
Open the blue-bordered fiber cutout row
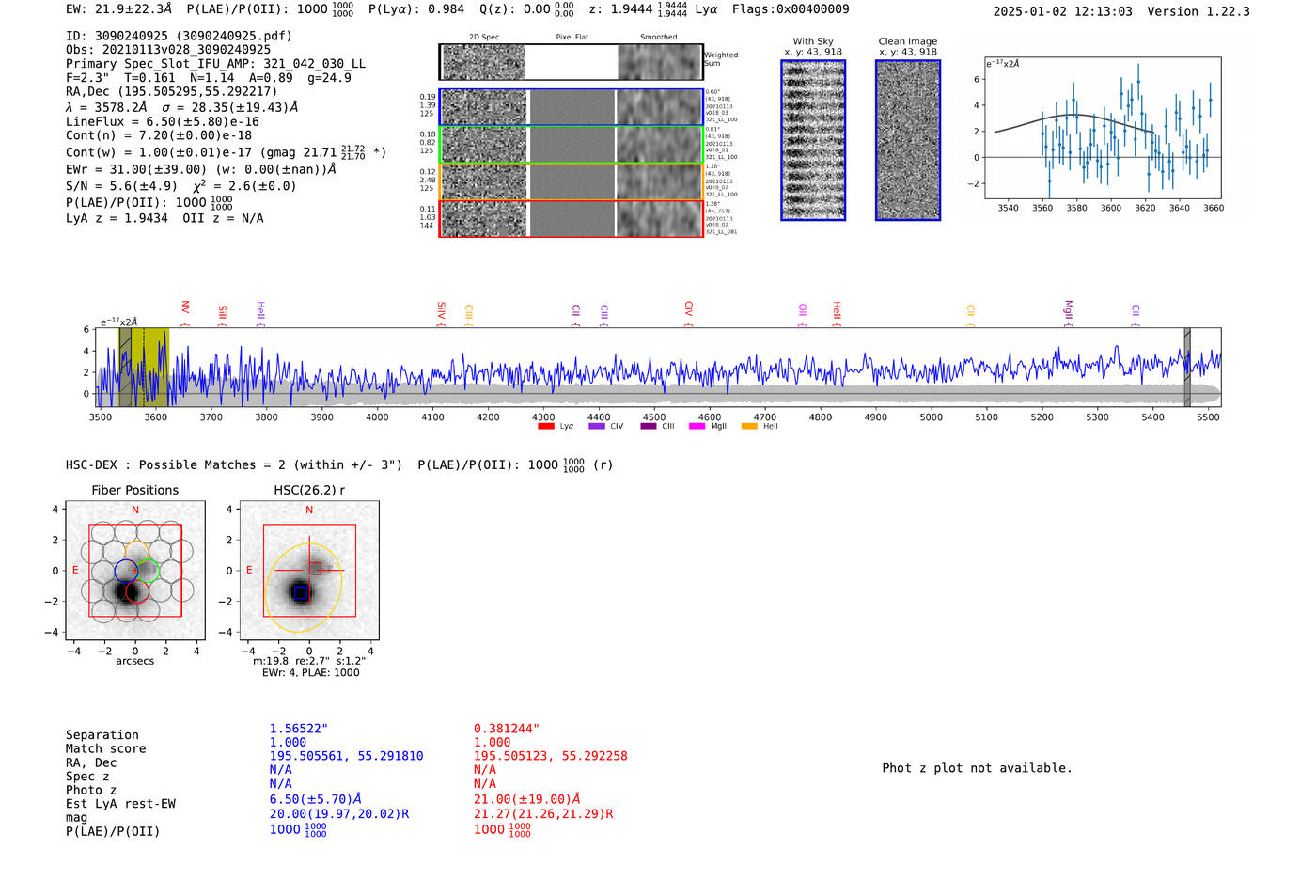point(571,107)
